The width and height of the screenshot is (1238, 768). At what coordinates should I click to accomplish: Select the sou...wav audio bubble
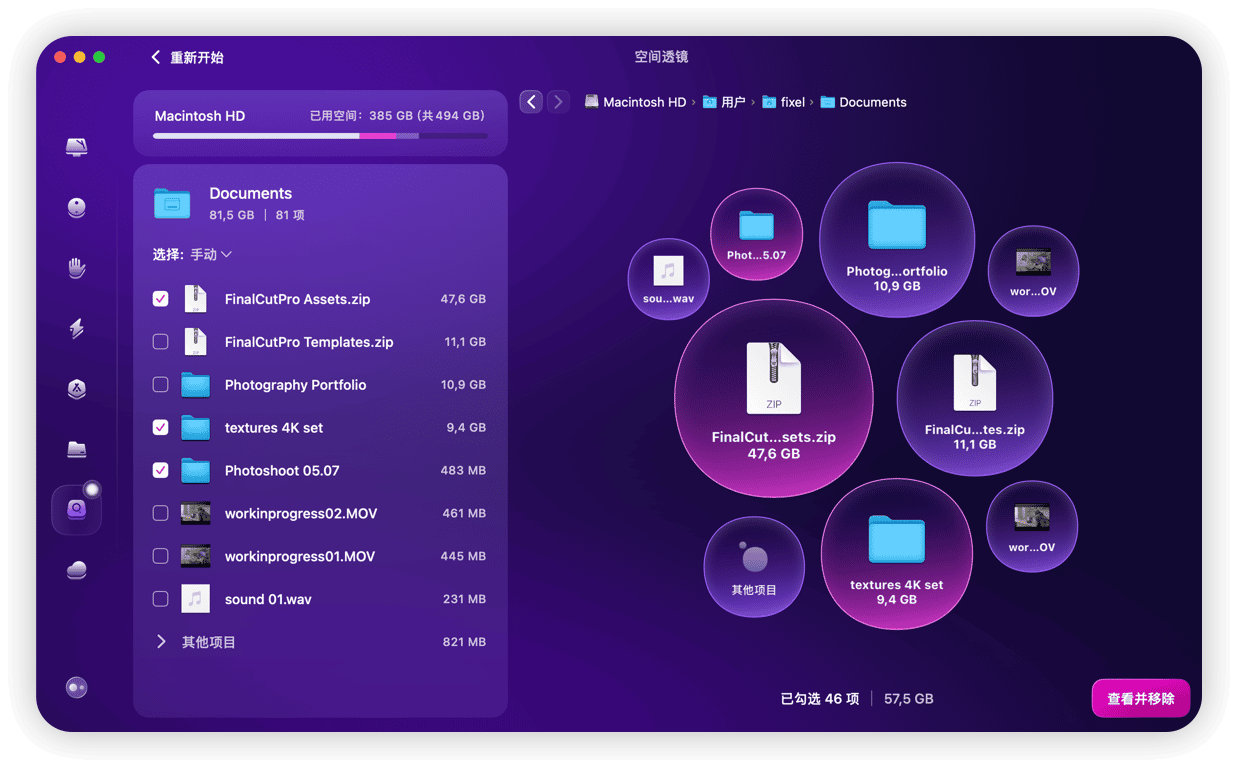[x=668, y=279]
